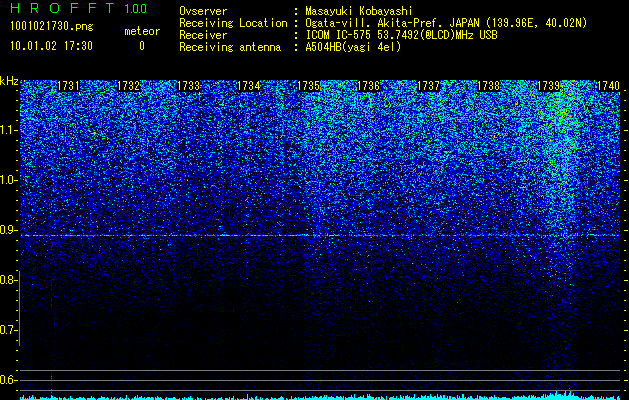Click the 1734 time marker

[x=249, y=86]
